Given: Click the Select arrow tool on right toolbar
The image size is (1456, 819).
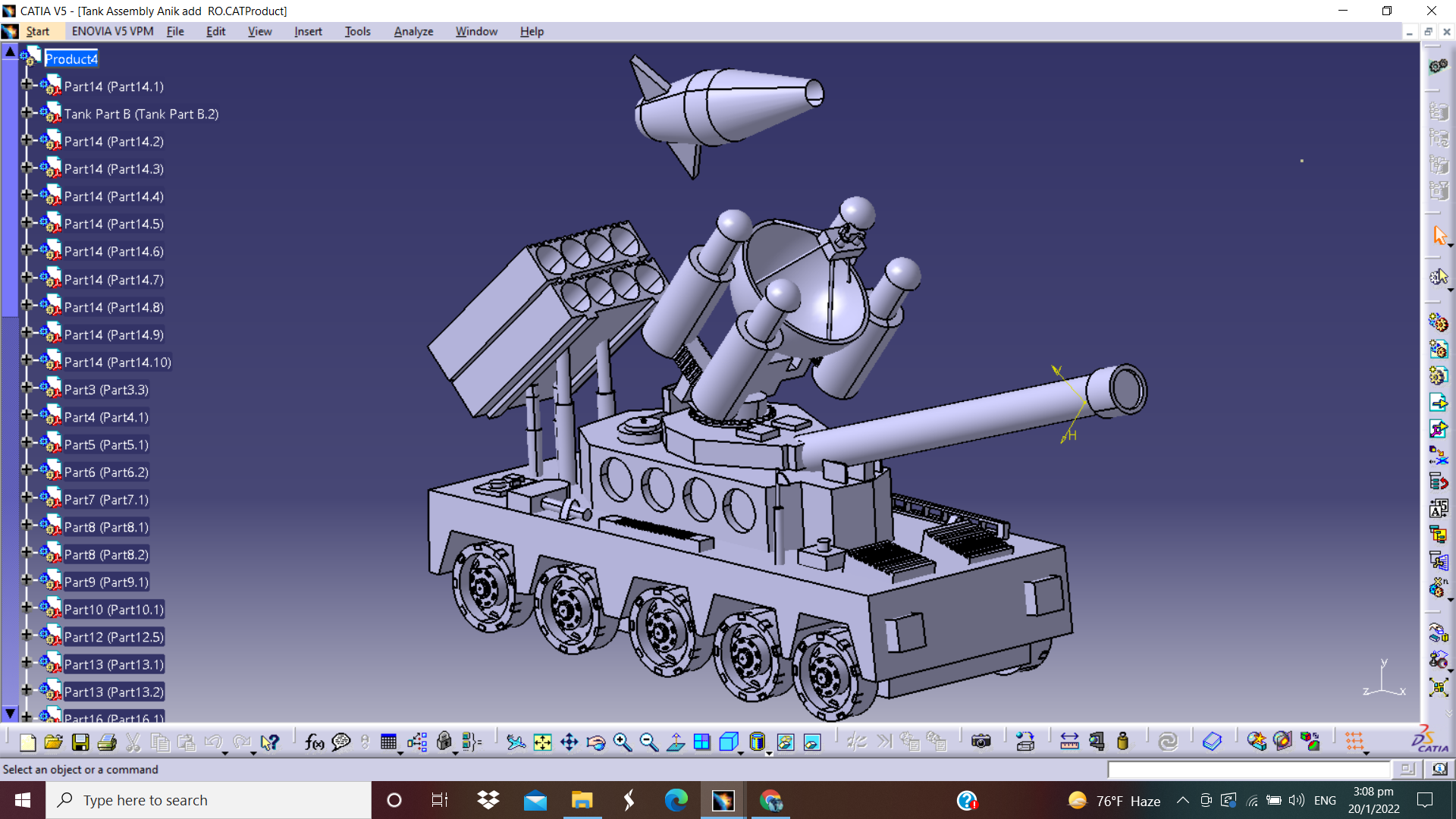Looking at the screenshot, I should click(1439, 236).
